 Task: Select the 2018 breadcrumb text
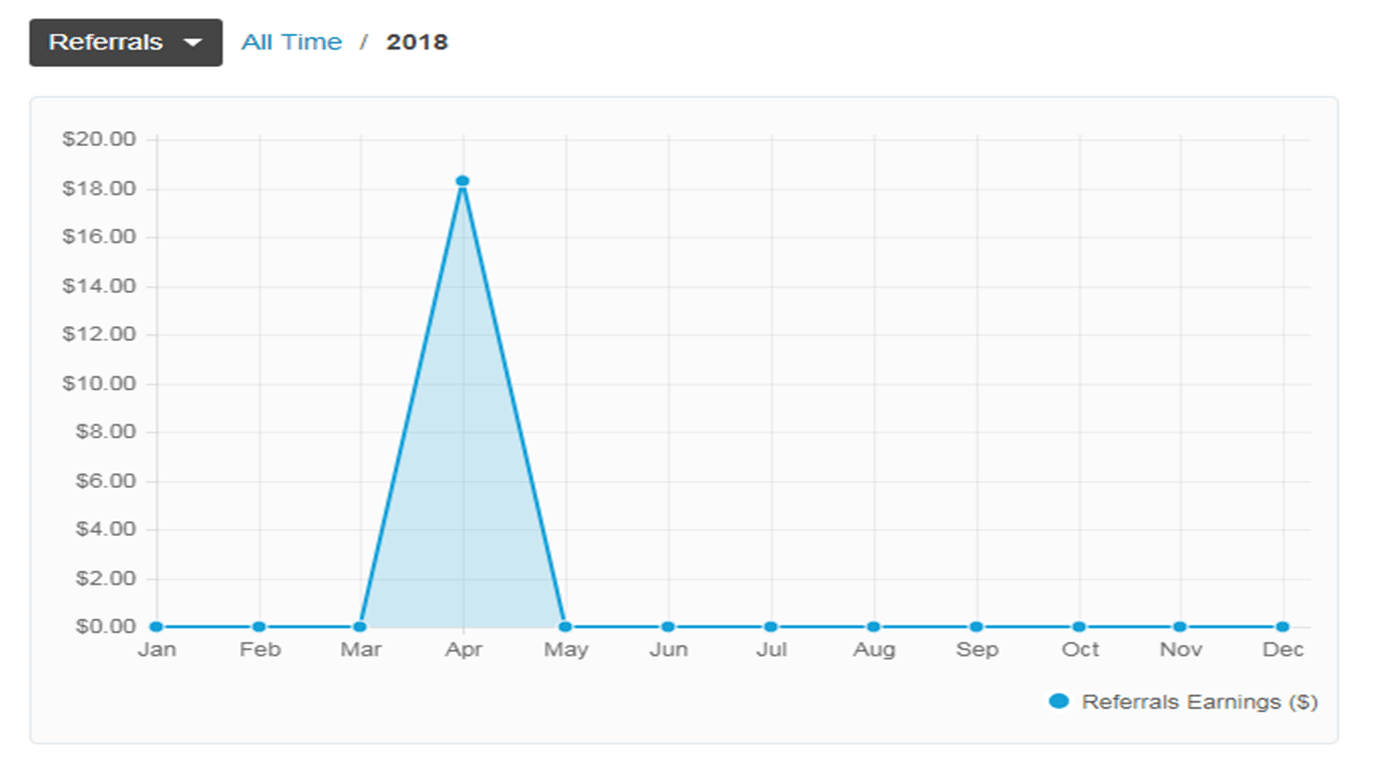(417, 42)
